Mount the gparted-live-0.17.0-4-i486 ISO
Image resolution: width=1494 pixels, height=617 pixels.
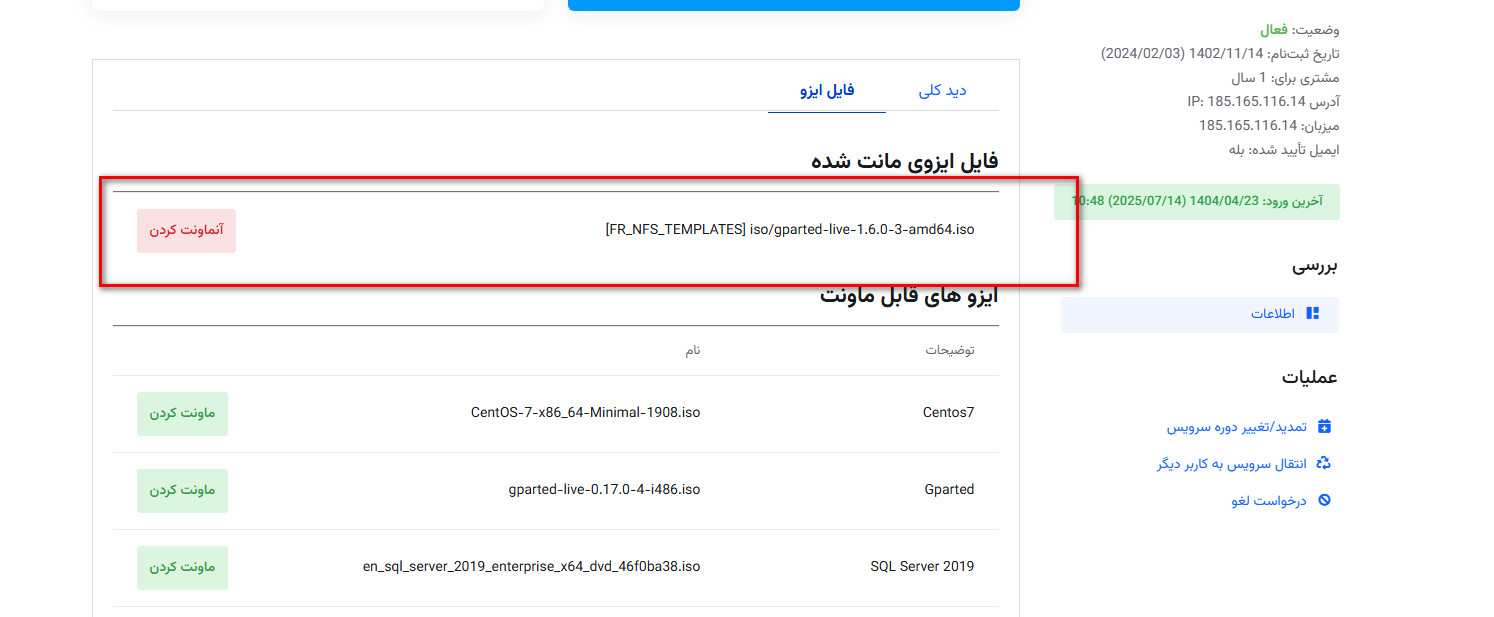[x=181, y=490]
